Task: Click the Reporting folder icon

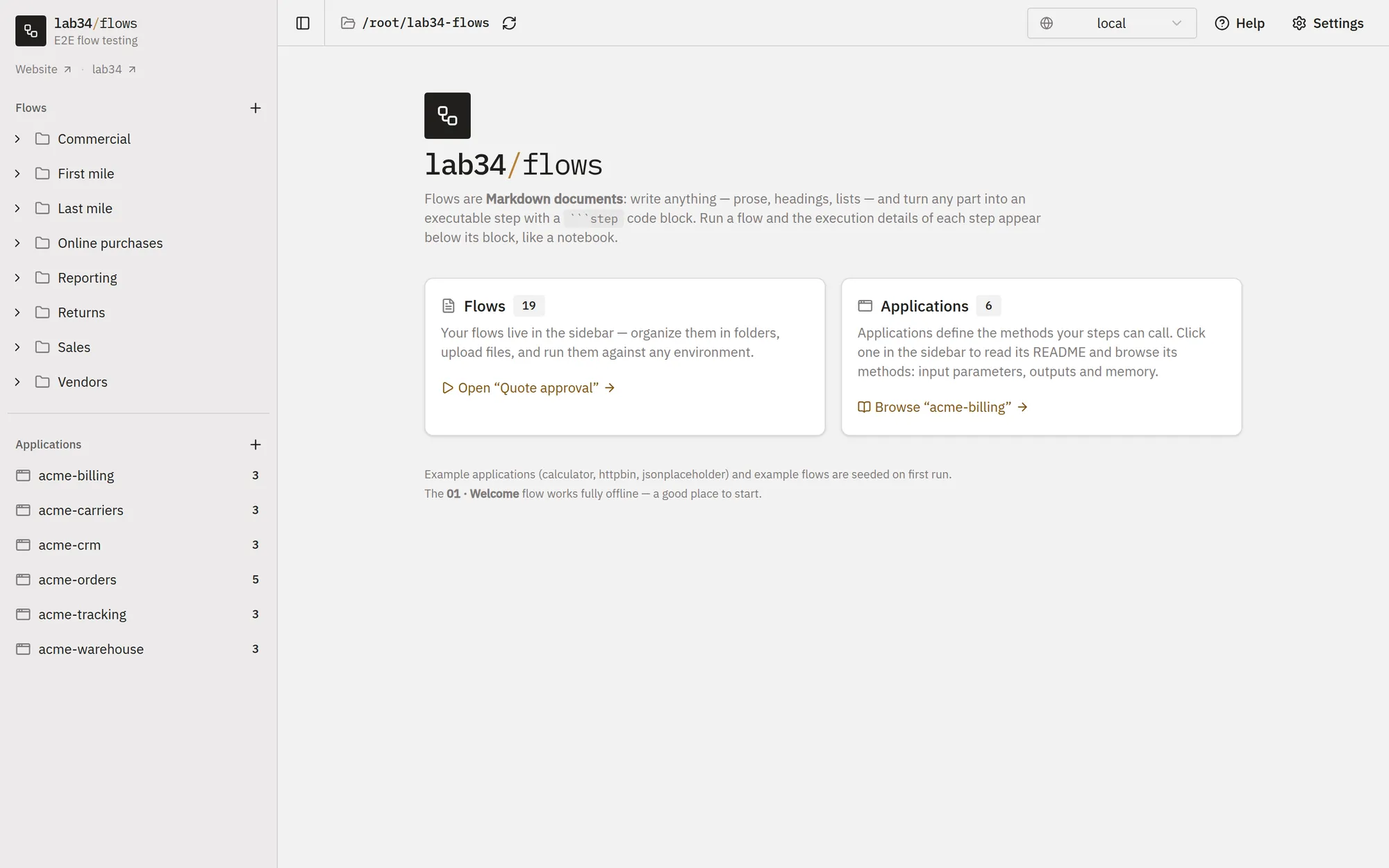Action: click(x=42, y=278)
